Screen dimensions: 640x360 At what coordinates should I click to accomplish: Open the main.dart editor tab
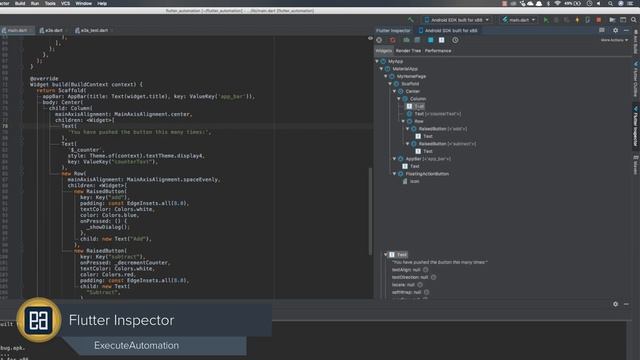16,30
